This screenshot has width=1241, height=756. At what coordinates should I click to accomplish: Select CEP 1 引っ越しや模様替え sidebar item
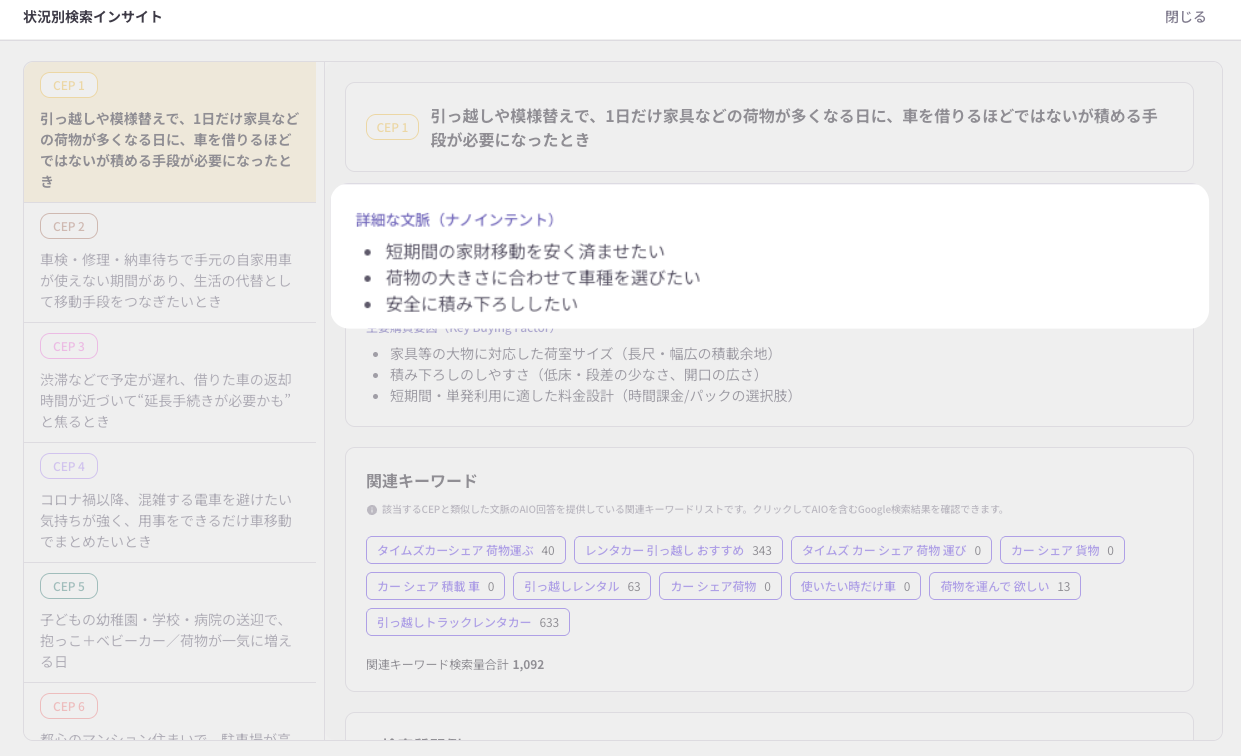170,132
